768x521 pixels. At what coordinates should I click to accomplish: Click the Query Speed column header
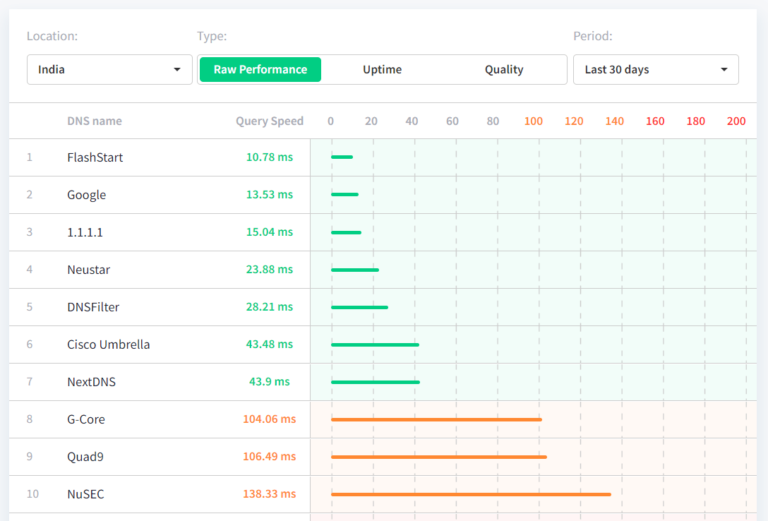pyautogui.click(x=269, y=121)
